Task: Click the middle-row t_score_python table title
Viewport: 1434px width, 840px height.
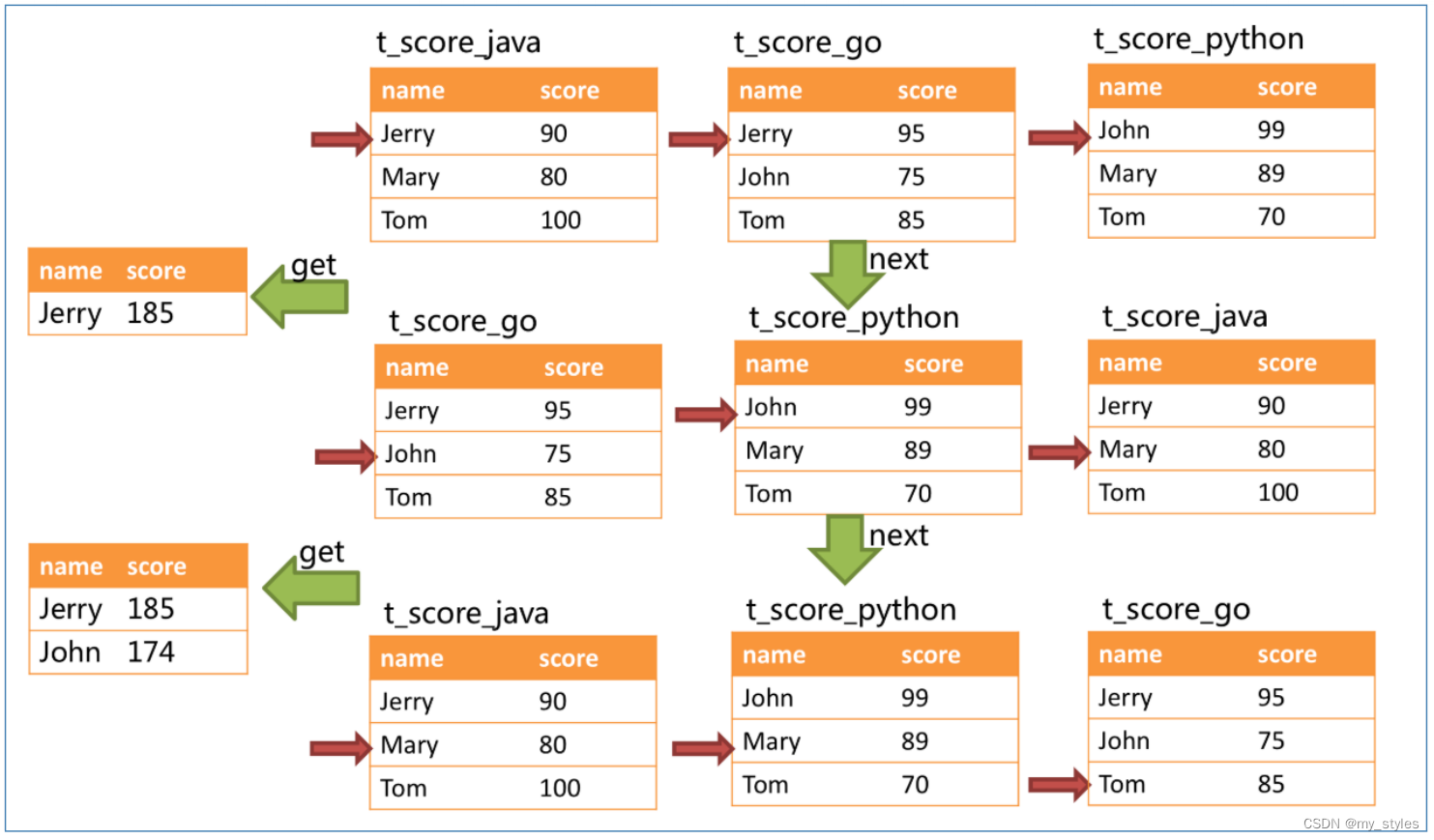Action: 854,318
